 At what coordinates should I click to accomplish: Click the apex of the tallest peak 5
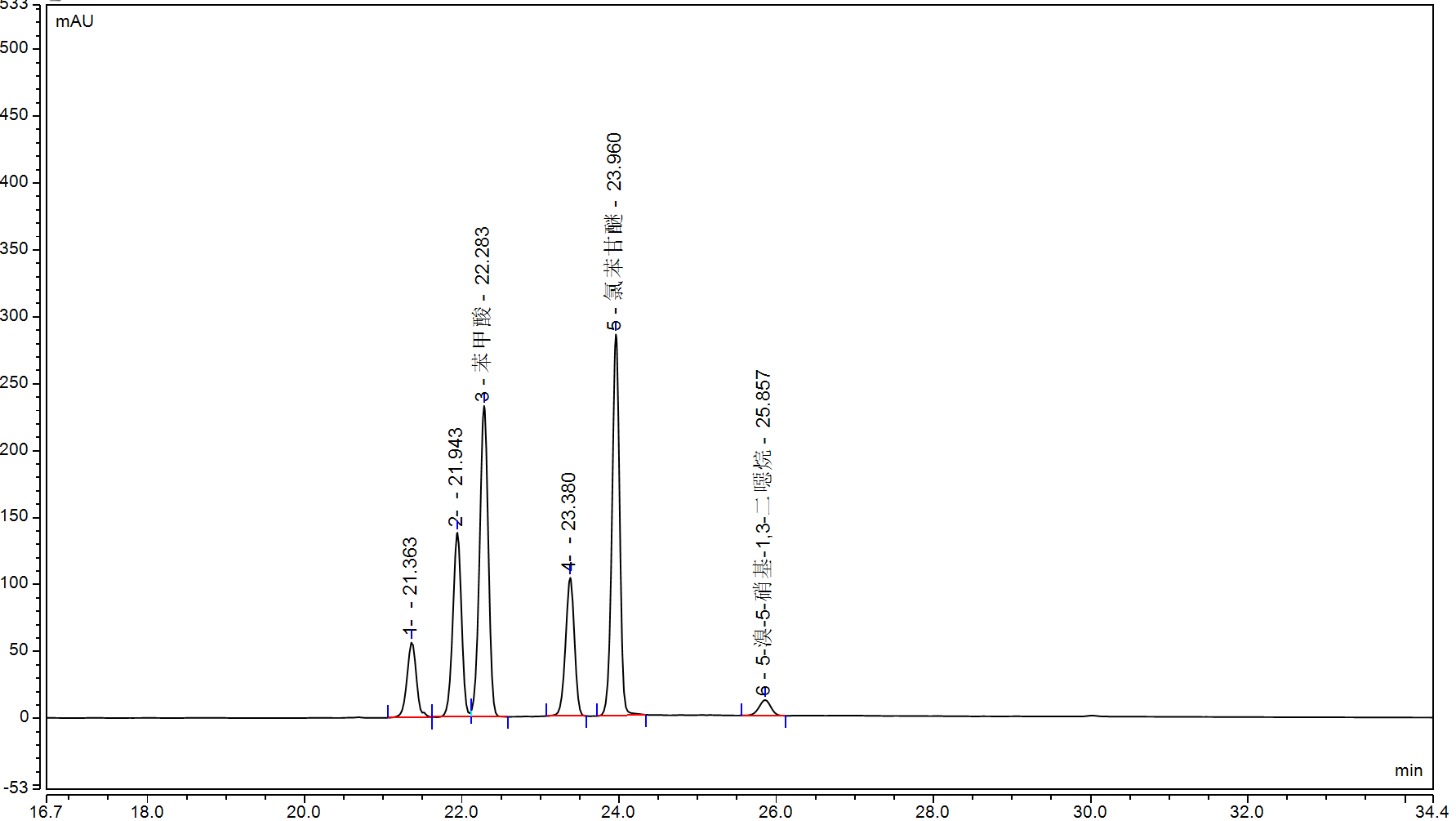pyautogui.click(x=616, y=335)
